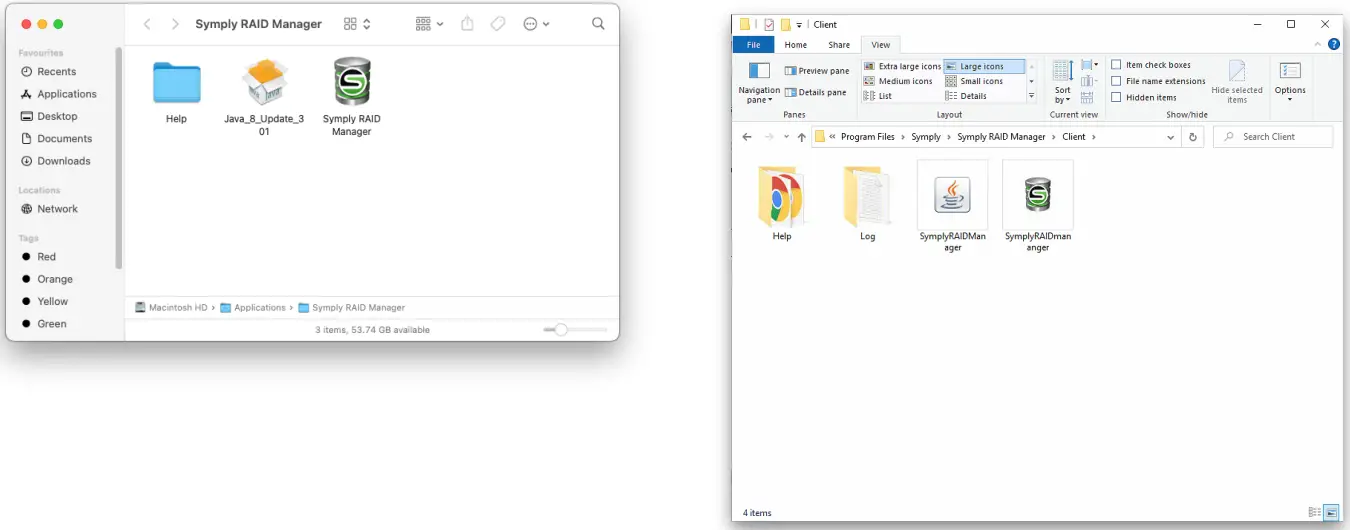Image resolution: width=1350 pixels, height=530 pixels.
Task: Click Macintosh HD in Finder path bar
Action: pyautogui.click(x=171, y=308)
